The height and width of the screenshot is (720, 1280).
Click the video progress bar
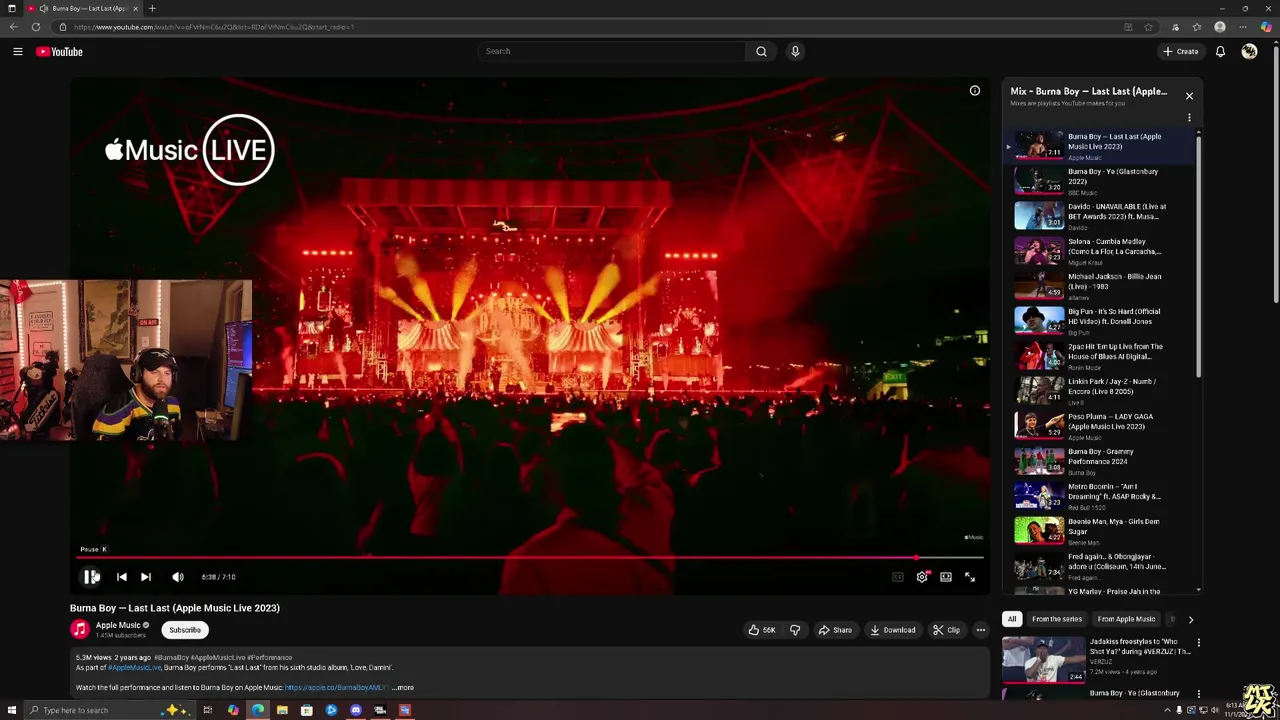coord(530,558)
